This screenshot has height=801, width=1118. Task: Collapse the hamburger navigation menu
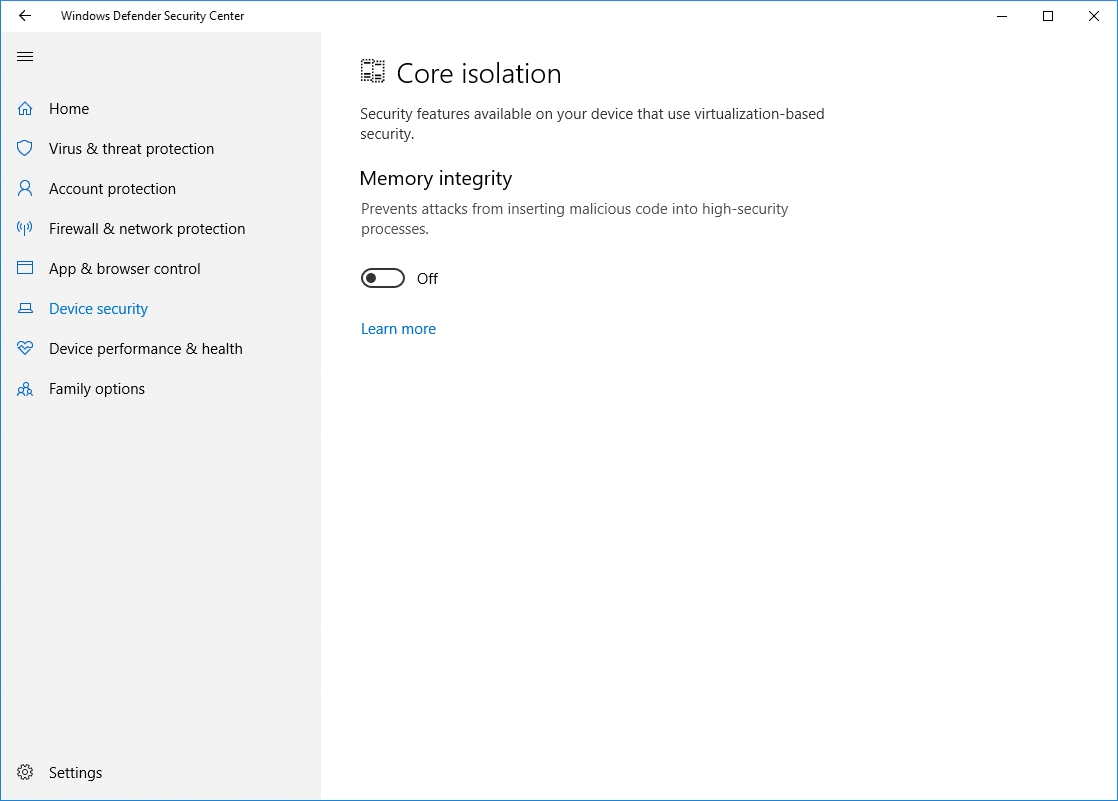25,57
